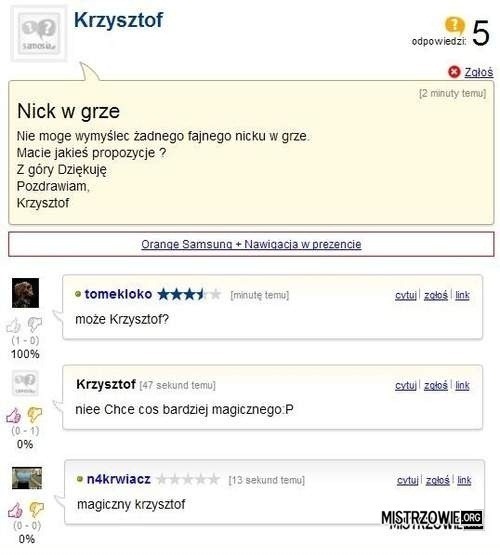Open n4krwiacz's username profile
This screenshot has width=500, height=555.
click(x=119, y=479)
